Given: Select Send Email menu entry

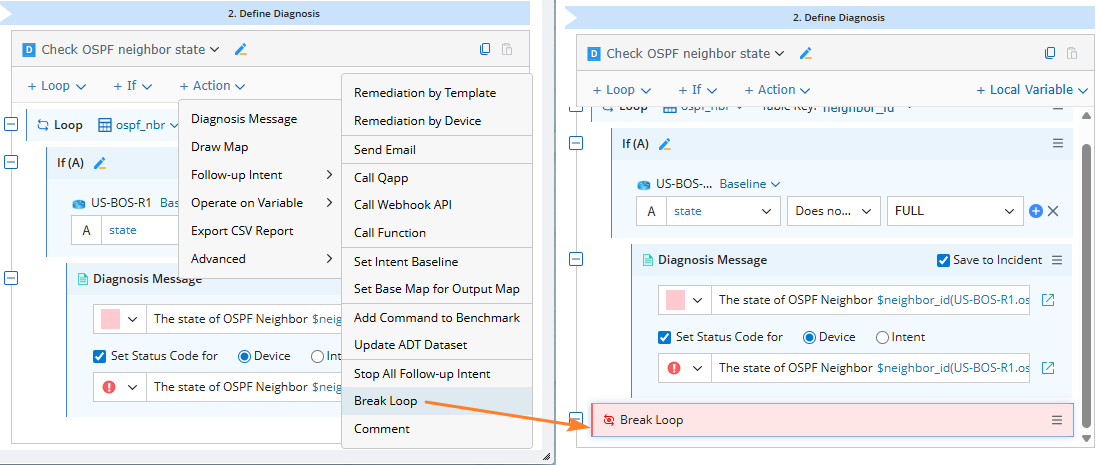Looking at the screenshot, I should (x=385, y=149).
